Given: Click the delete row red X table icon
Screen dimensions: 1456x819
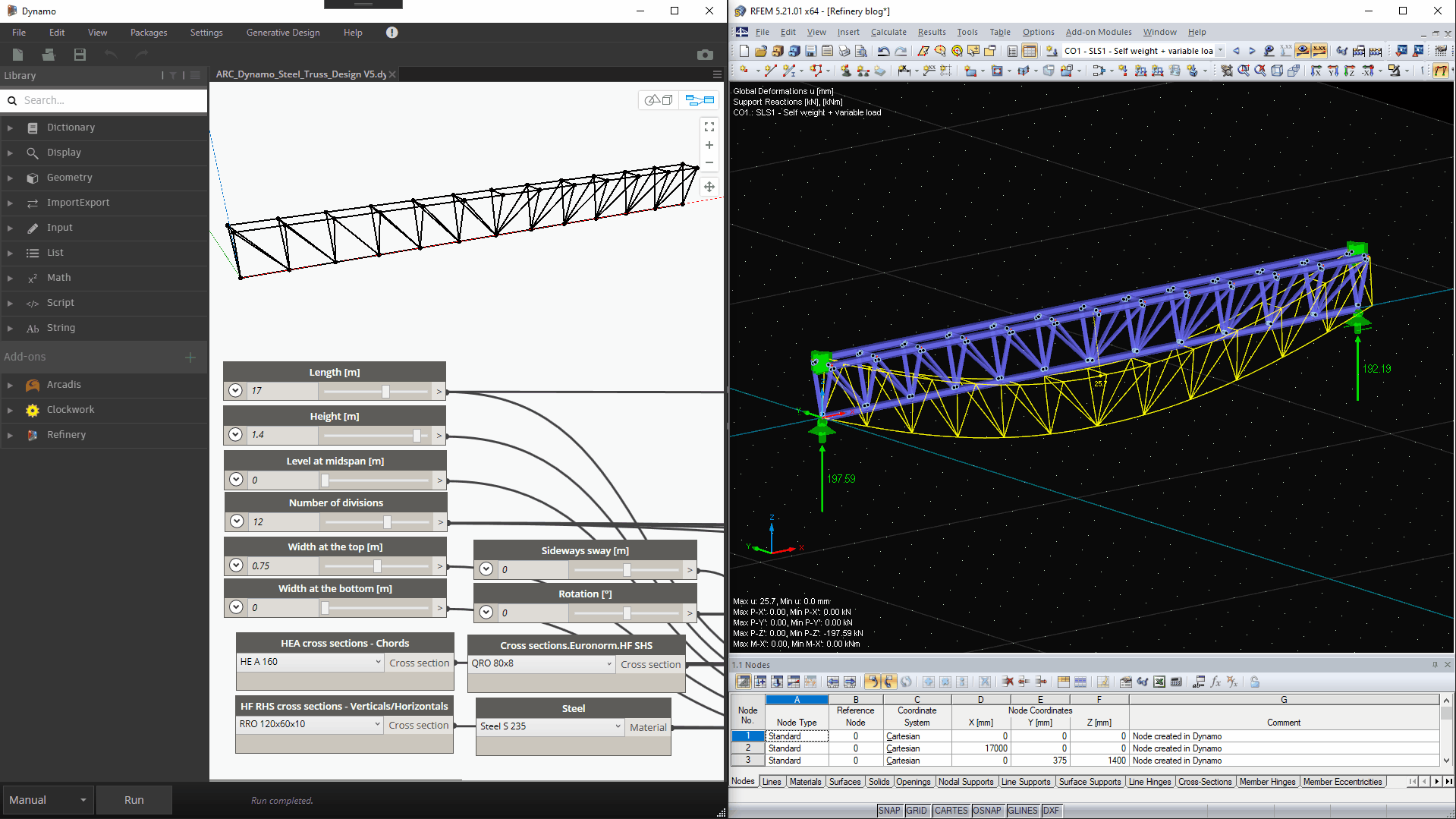Looking at the screenshot, I should pos(1008,682).
